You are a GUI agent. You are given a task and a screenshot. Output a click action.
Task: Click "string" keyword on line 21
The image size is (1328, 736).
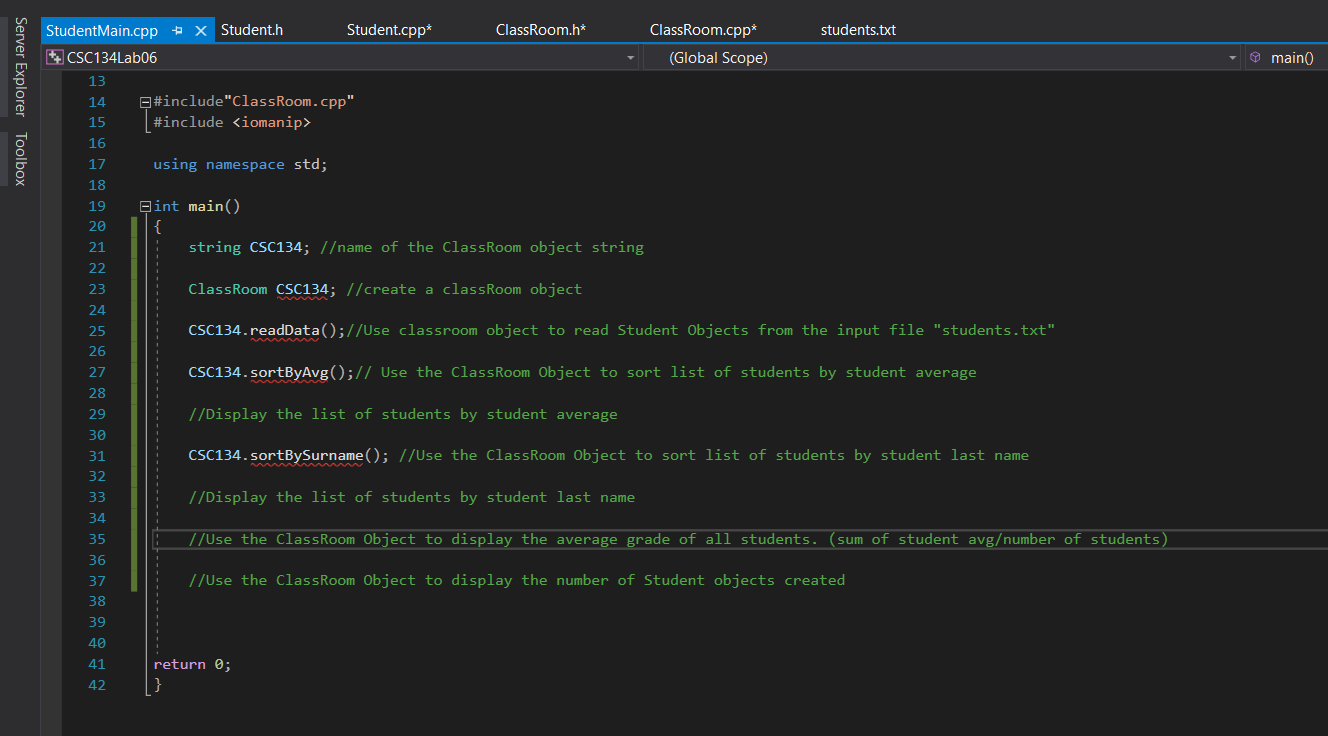215,247
